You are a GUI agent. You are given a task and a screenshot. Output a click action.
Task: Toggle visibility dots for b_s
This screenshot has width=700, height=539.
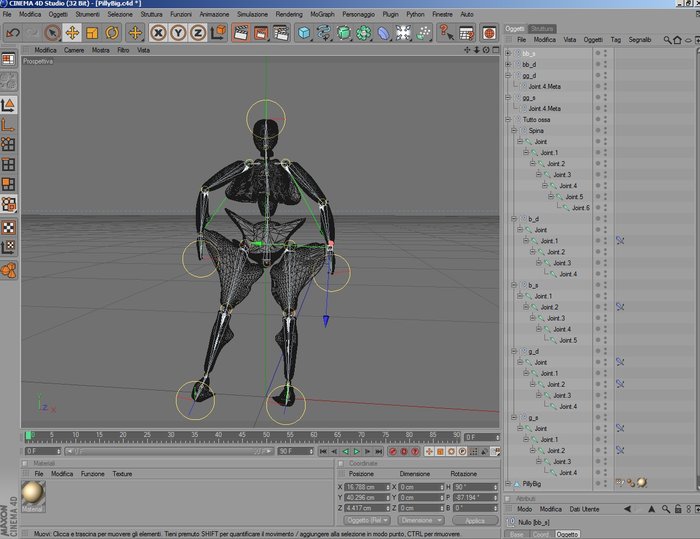click(x=605, y=285)
